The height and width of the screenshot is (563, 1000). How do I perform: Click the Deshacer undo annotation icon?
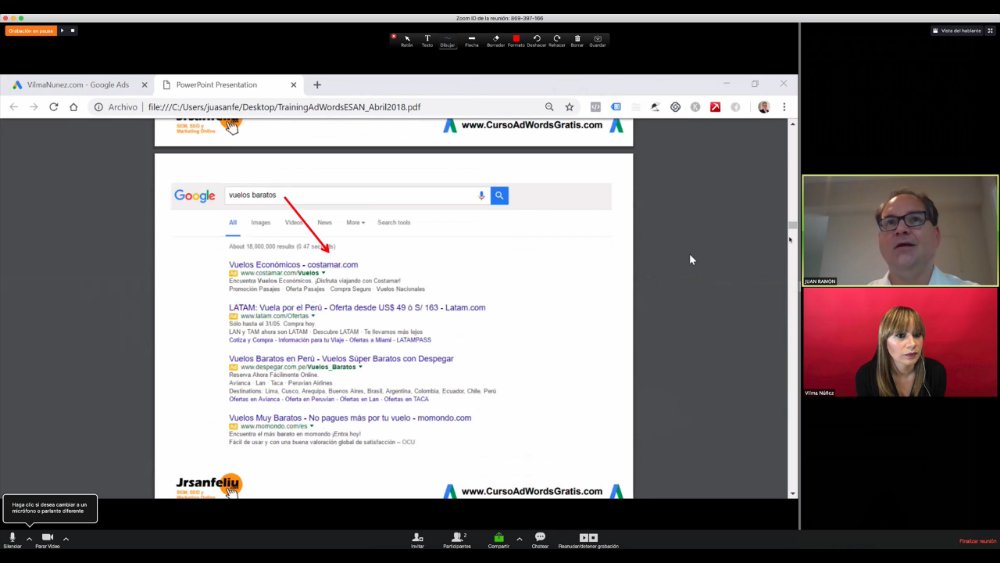(536, 41)
